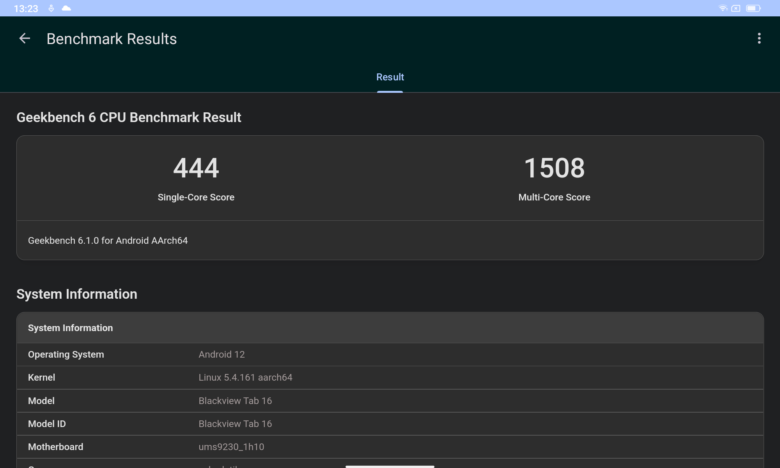Tap the back arrow icon
This screenshot has height=468, width=780.
[24, 38]
